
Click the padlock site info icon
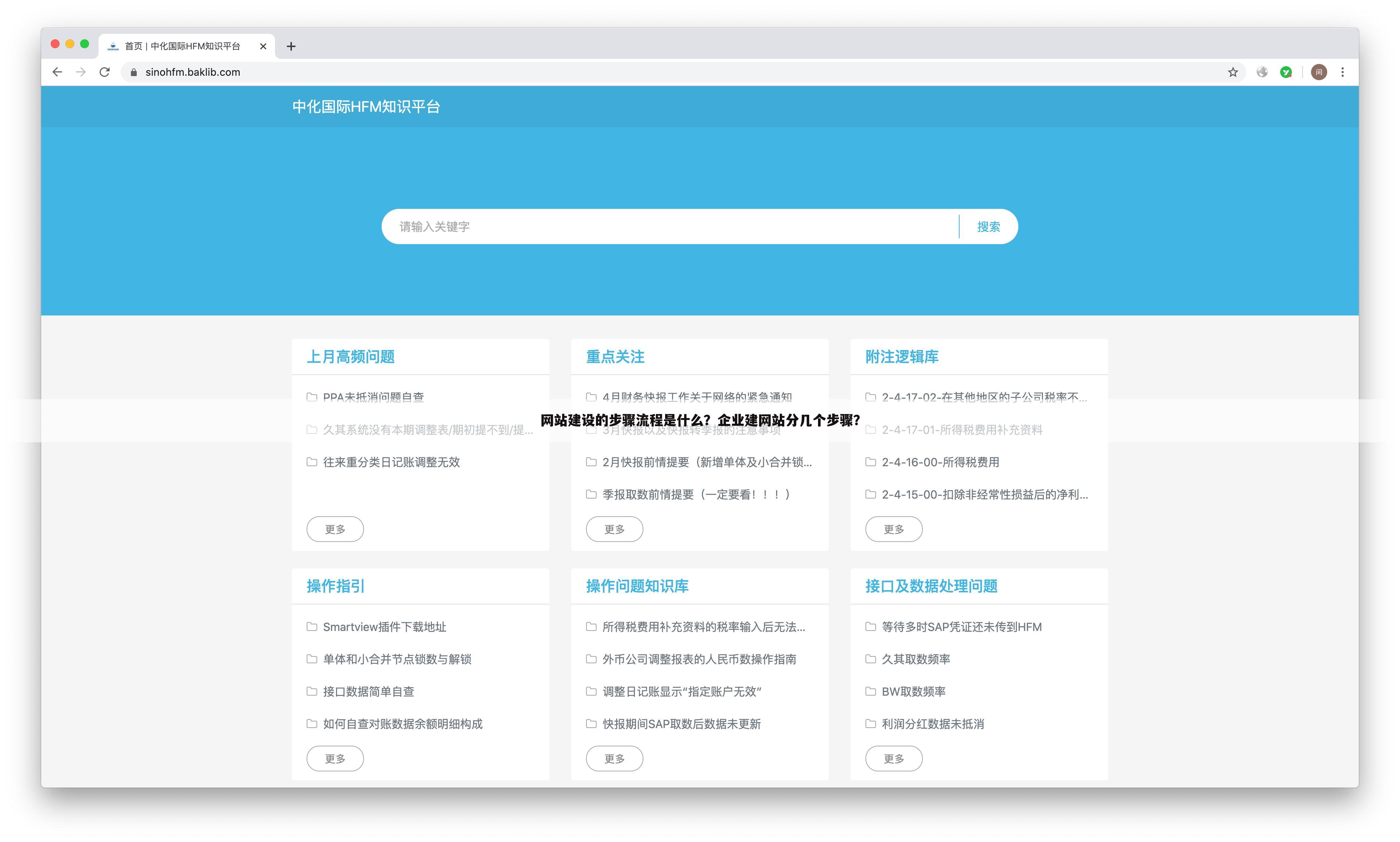(x=134, y=72)
